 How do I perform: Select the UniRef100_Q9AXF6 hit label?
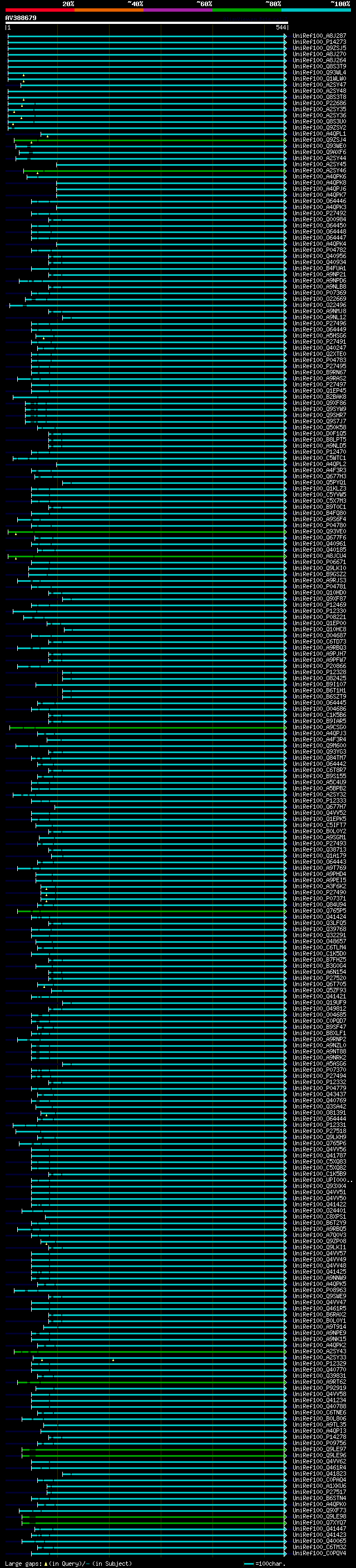319,152
